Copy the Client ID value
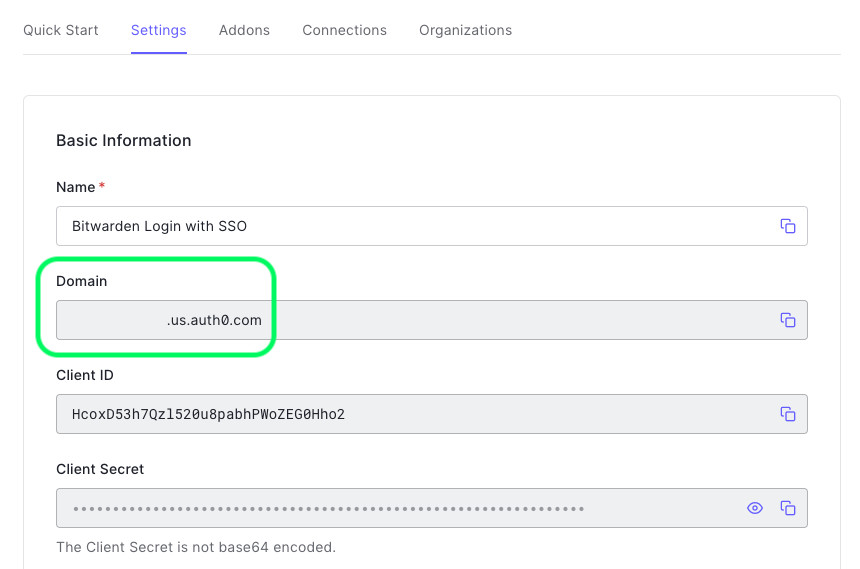The width and height of the screenshot is (860, 569). (x=788, y=414)
